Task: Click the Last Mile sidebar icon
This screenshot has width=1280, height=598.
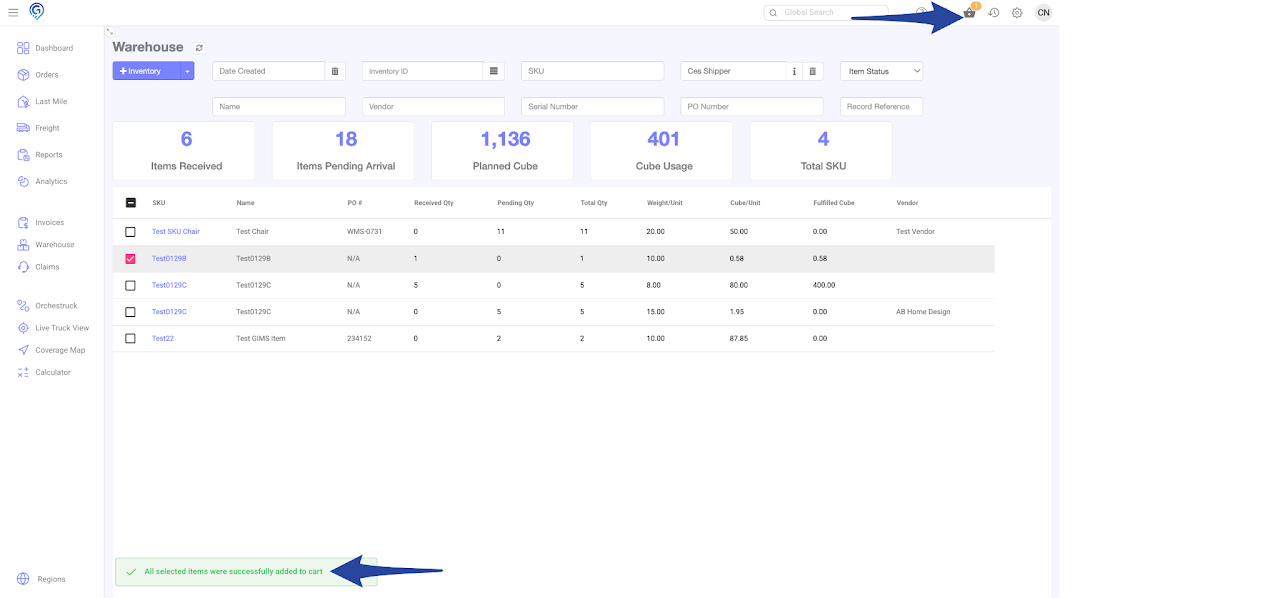Action: pos(23,101)
